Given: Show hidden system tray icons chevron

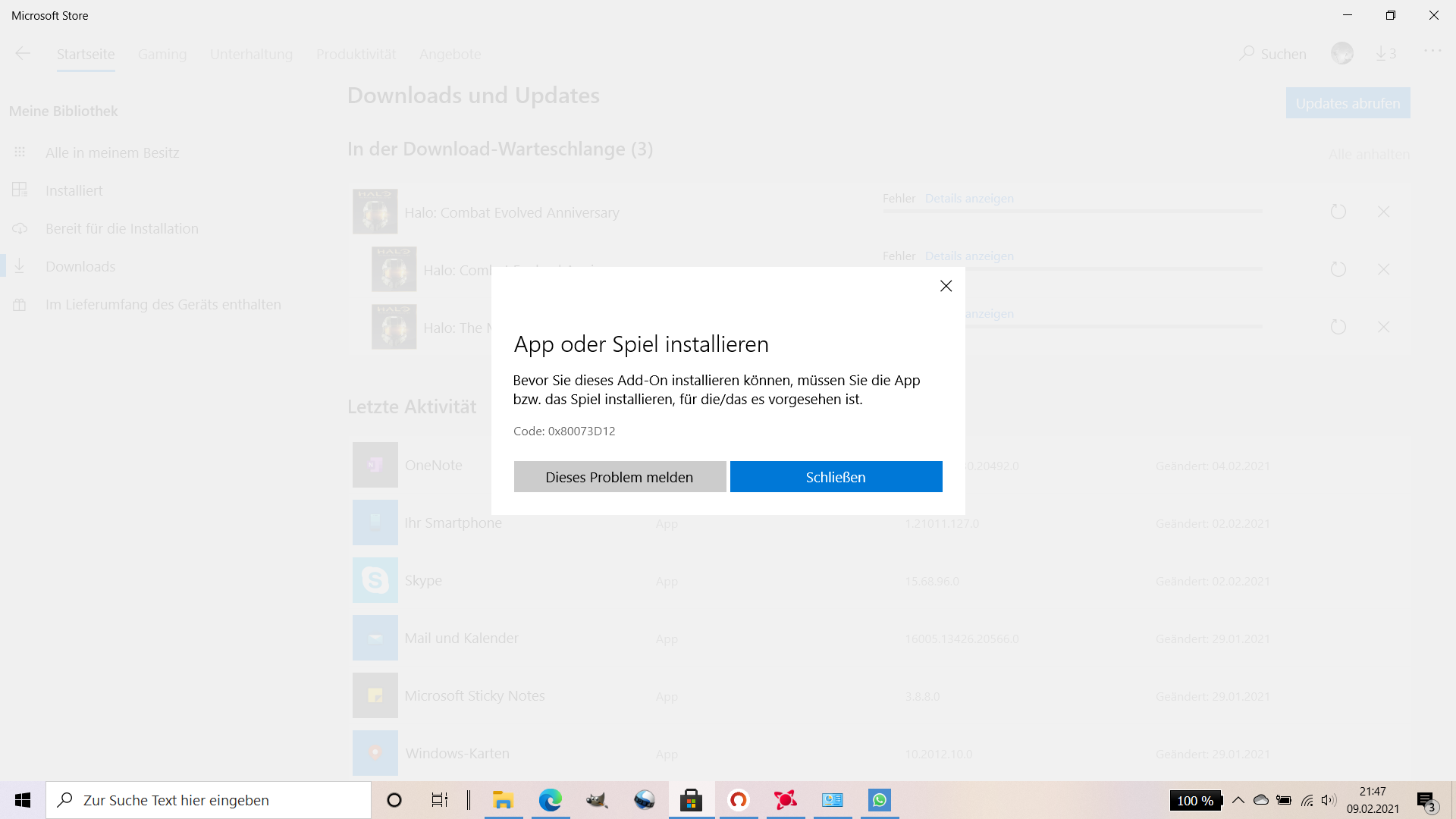Looking at the screenshot, I should (1238, 800).
